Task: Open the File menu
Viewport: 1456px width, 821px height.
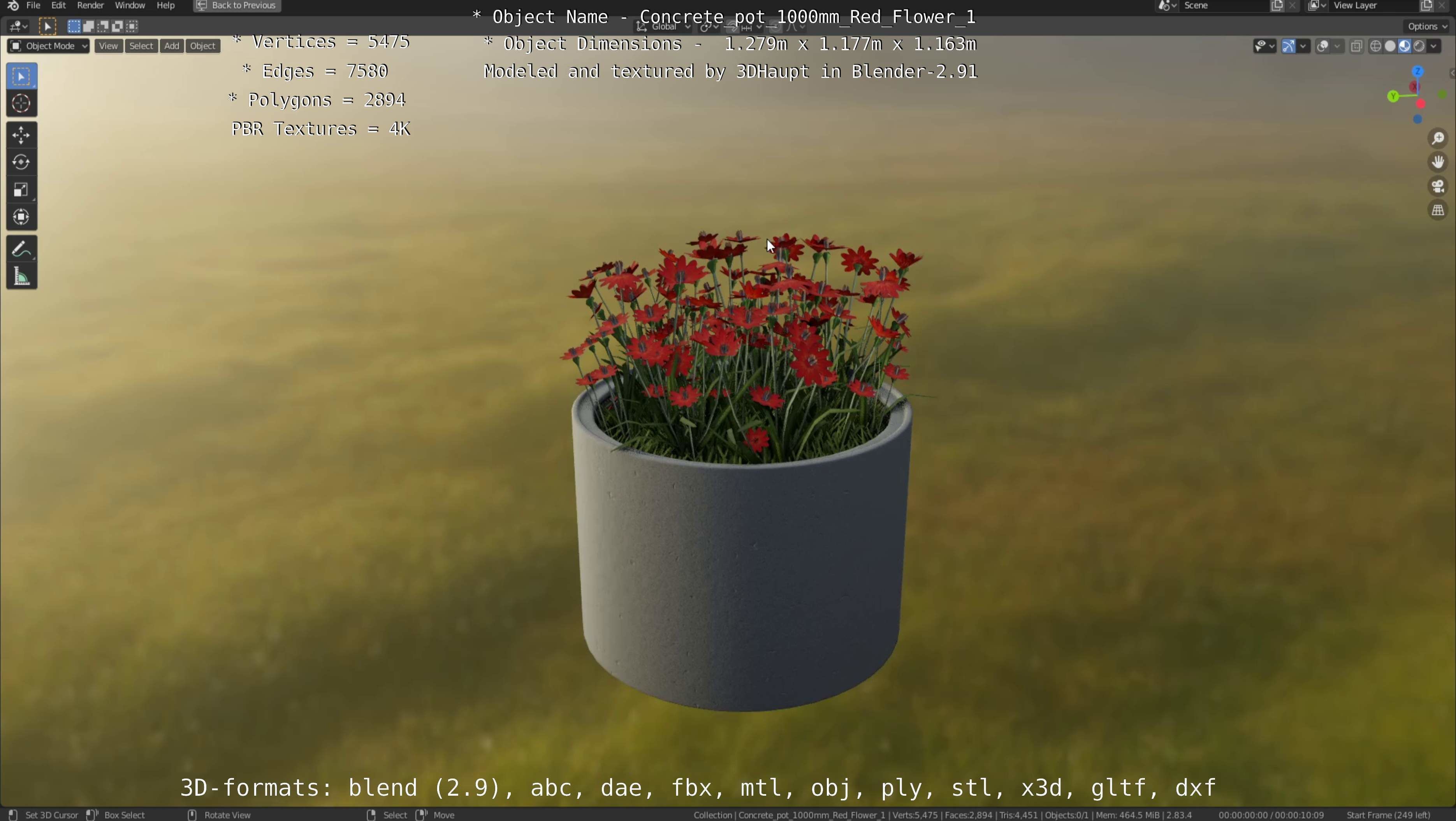Action: pyautogui.click(x=33, y=6)
